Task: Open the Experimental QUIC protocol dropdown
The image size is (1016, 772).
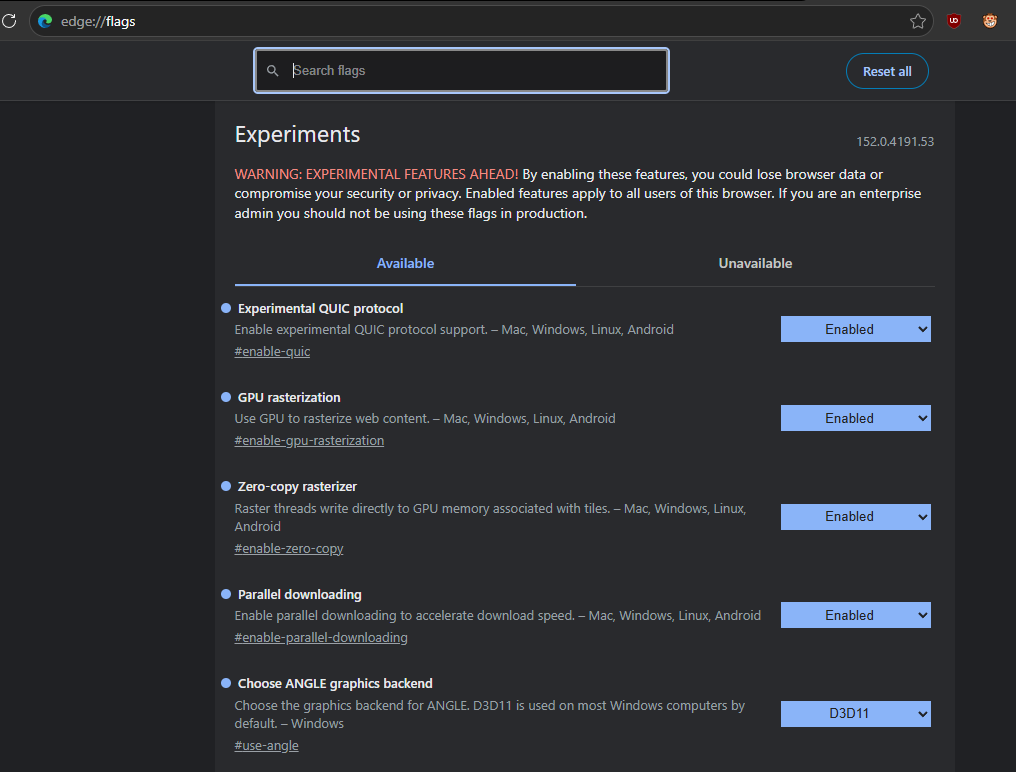Action: [855, 329]
